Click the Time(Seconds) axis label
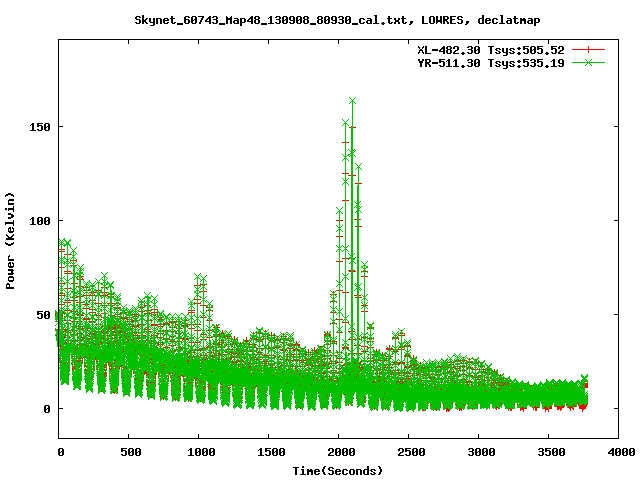This screenshot has height=480, width=640. [338, 471]
